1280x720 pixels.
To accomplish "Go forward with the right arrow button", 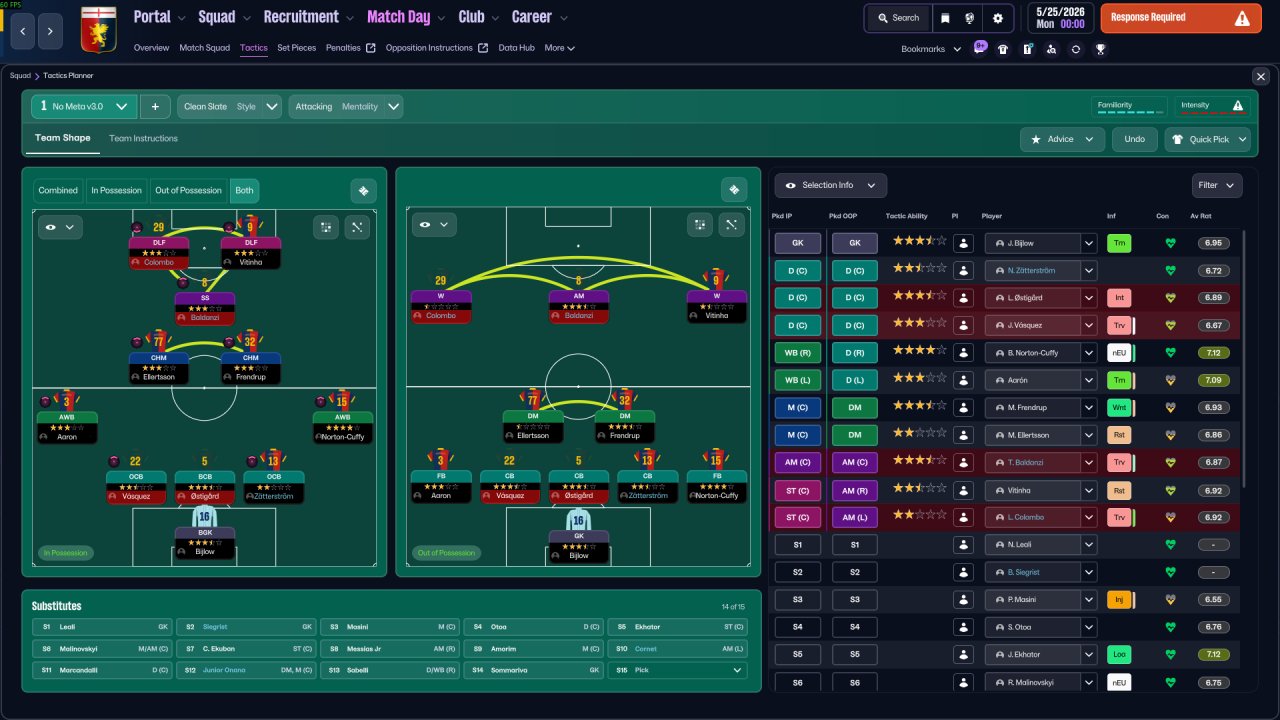I will [x=51, y=31].
